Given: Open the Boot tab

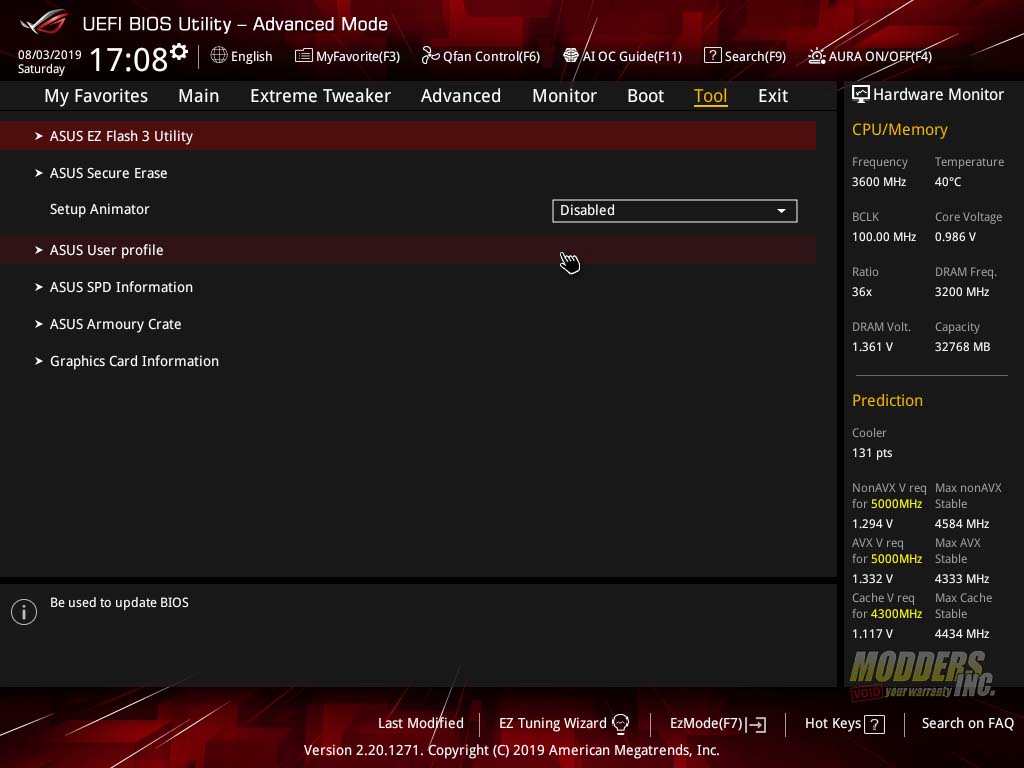Looking at the screenshot, I should 645,96.
